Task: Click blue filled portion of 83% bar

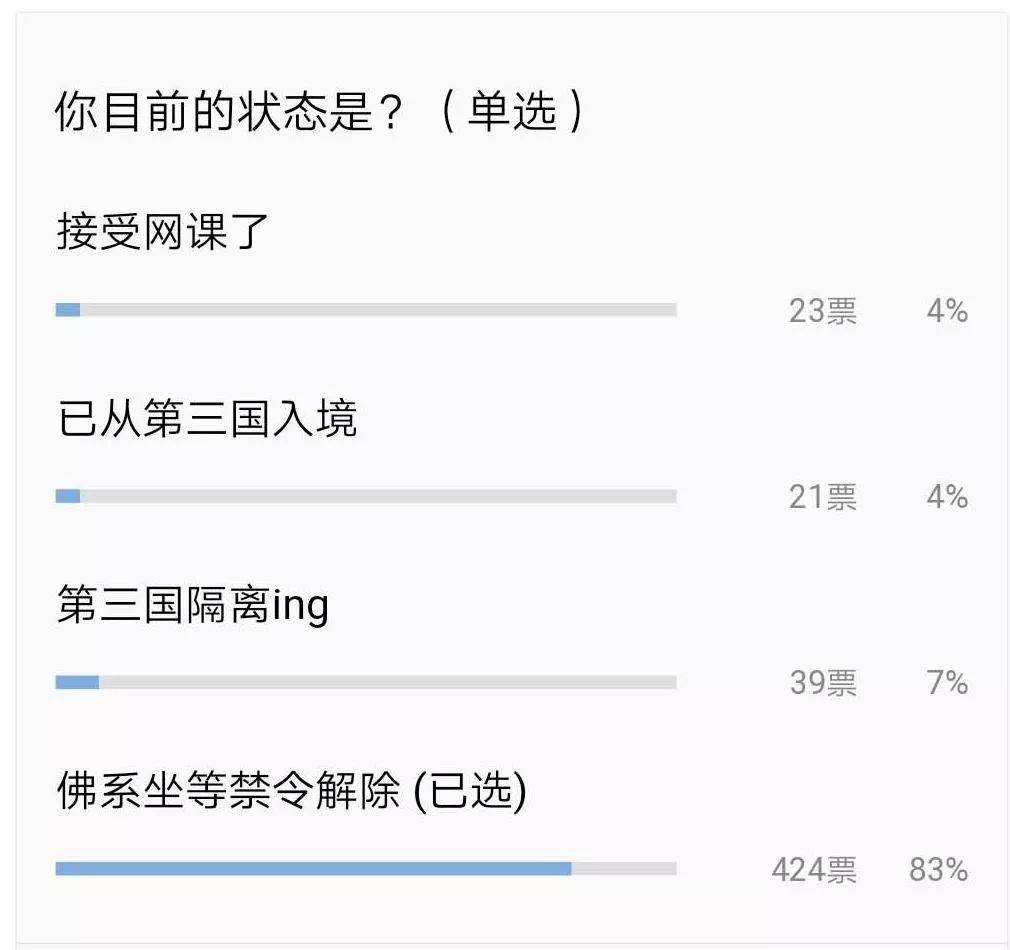Action: tap(313, 869)
